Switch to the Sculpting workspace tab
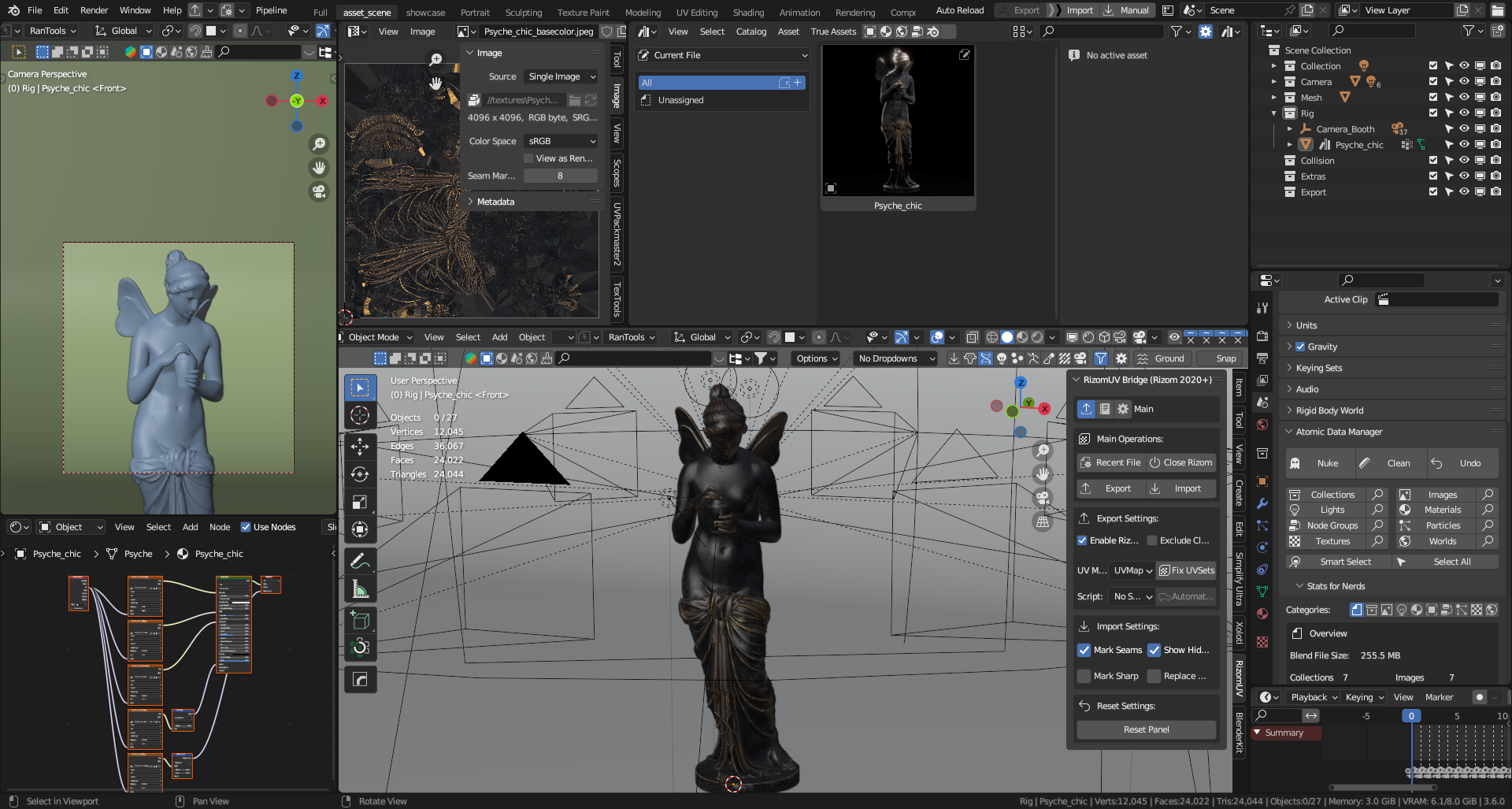1512x809 pixels. 523,12
